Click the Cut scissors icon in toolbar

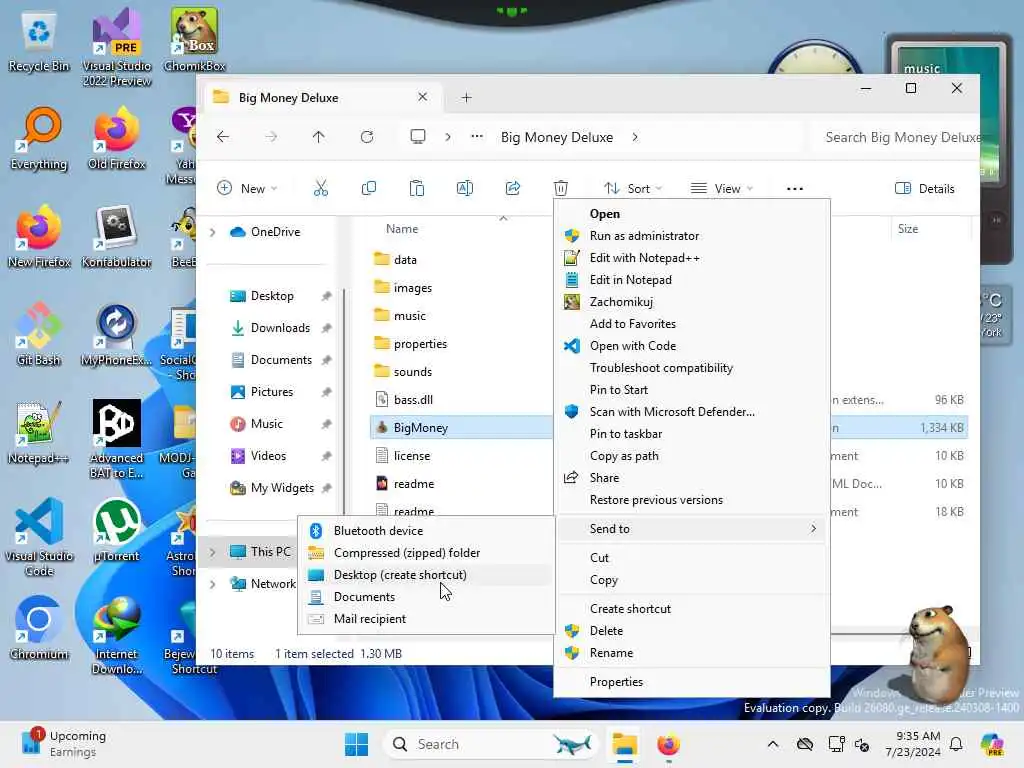click(x=321, y=189)
